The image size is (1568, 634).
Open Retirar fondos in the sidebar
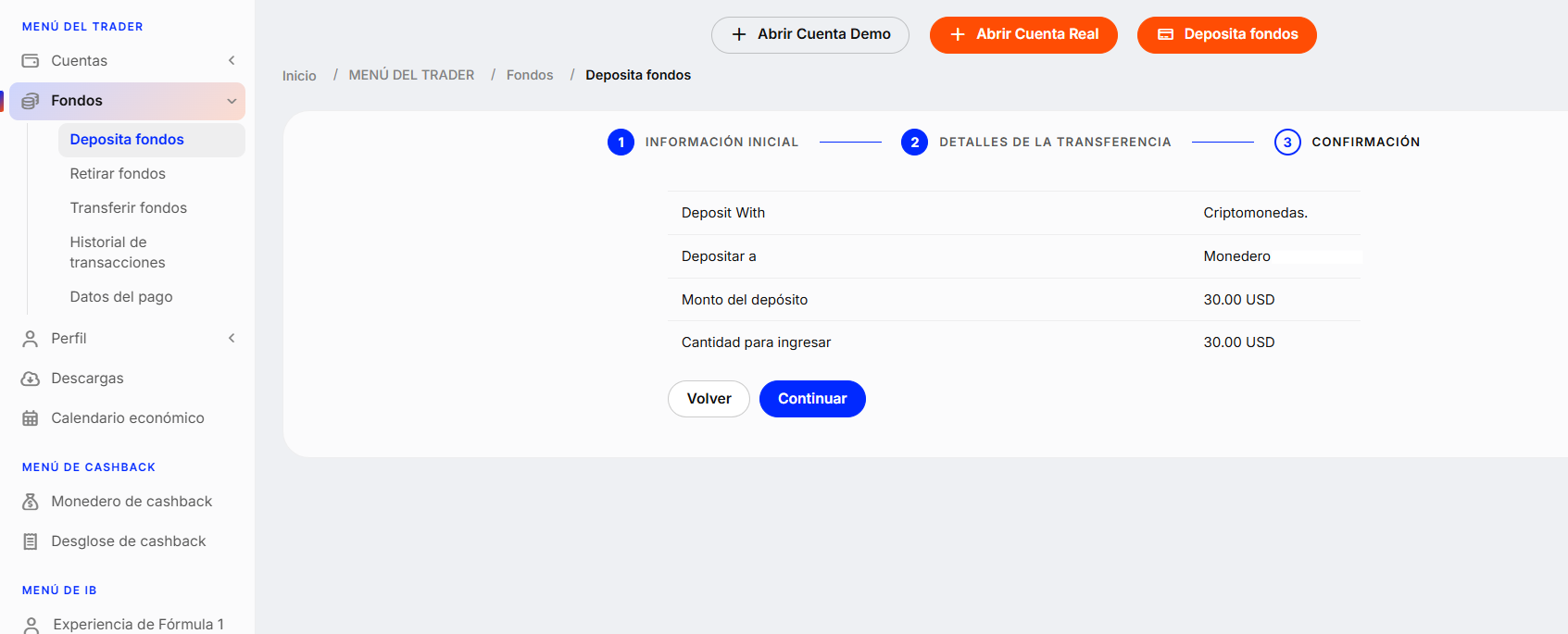click(118, 174)
